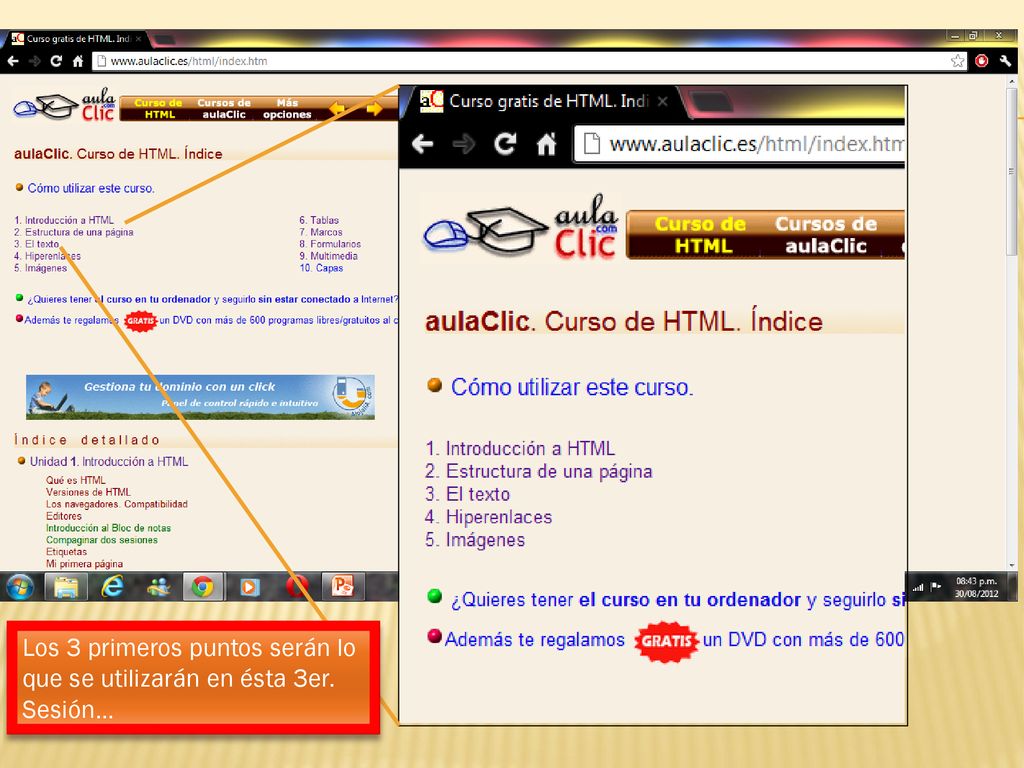
Task: Open the Mi primera página topic
Action: pyautogui.click(x=84, y=564)
